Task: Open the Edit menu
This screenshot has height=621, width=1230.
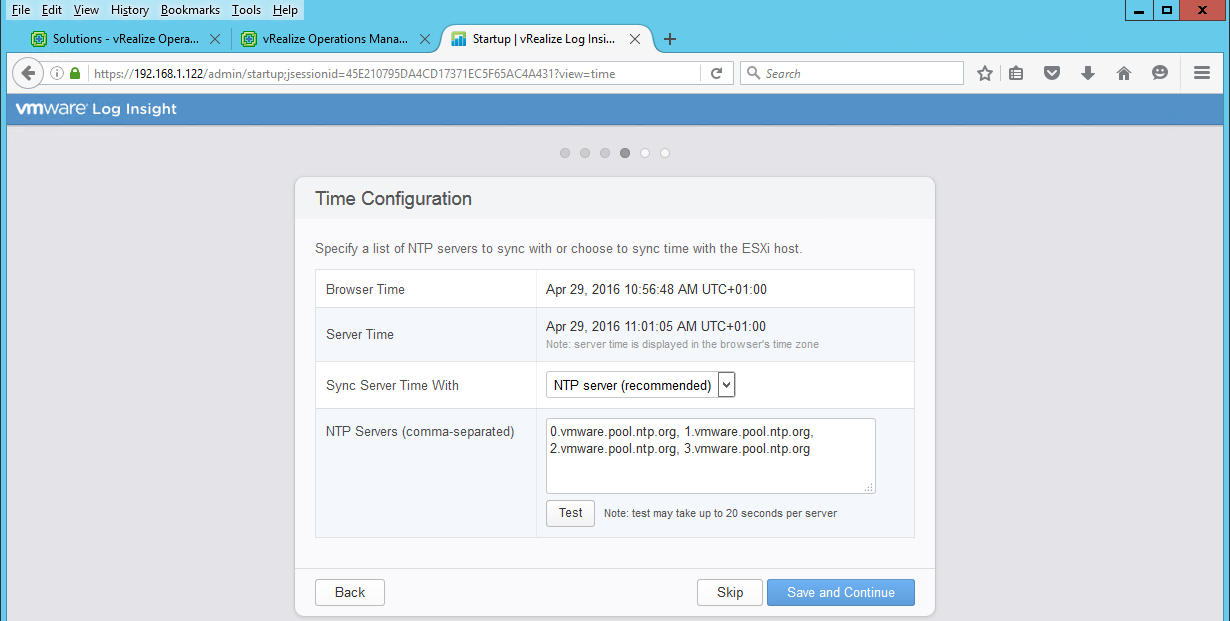Action: click(x=52, y=10)
